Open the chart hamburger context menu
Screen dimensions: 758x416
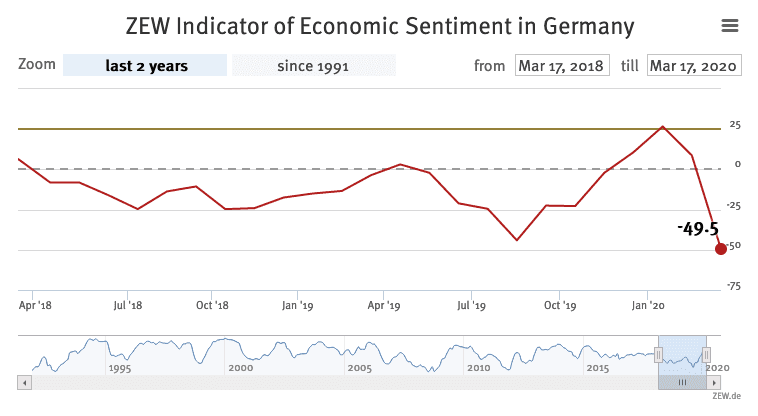point(730,25)
